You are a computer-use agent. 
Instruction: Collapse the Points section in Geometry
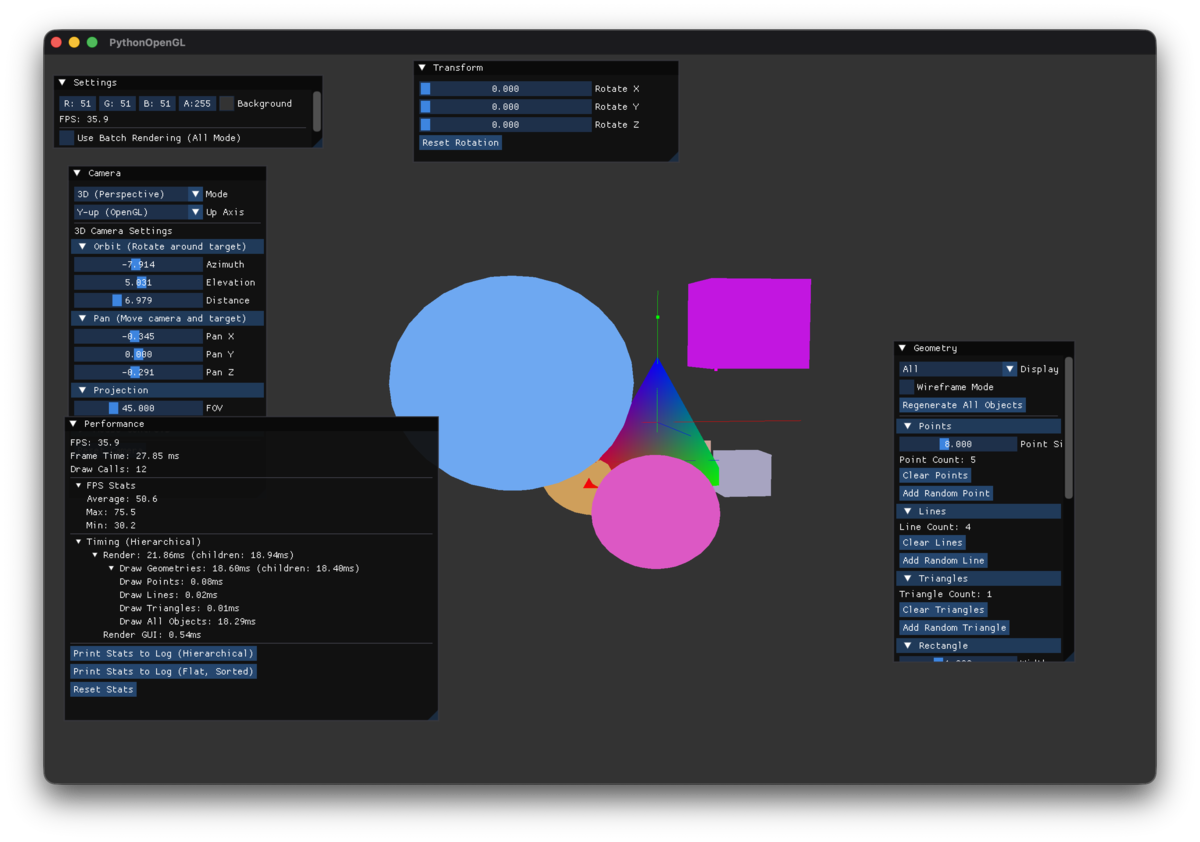click(x=979, y=426)
